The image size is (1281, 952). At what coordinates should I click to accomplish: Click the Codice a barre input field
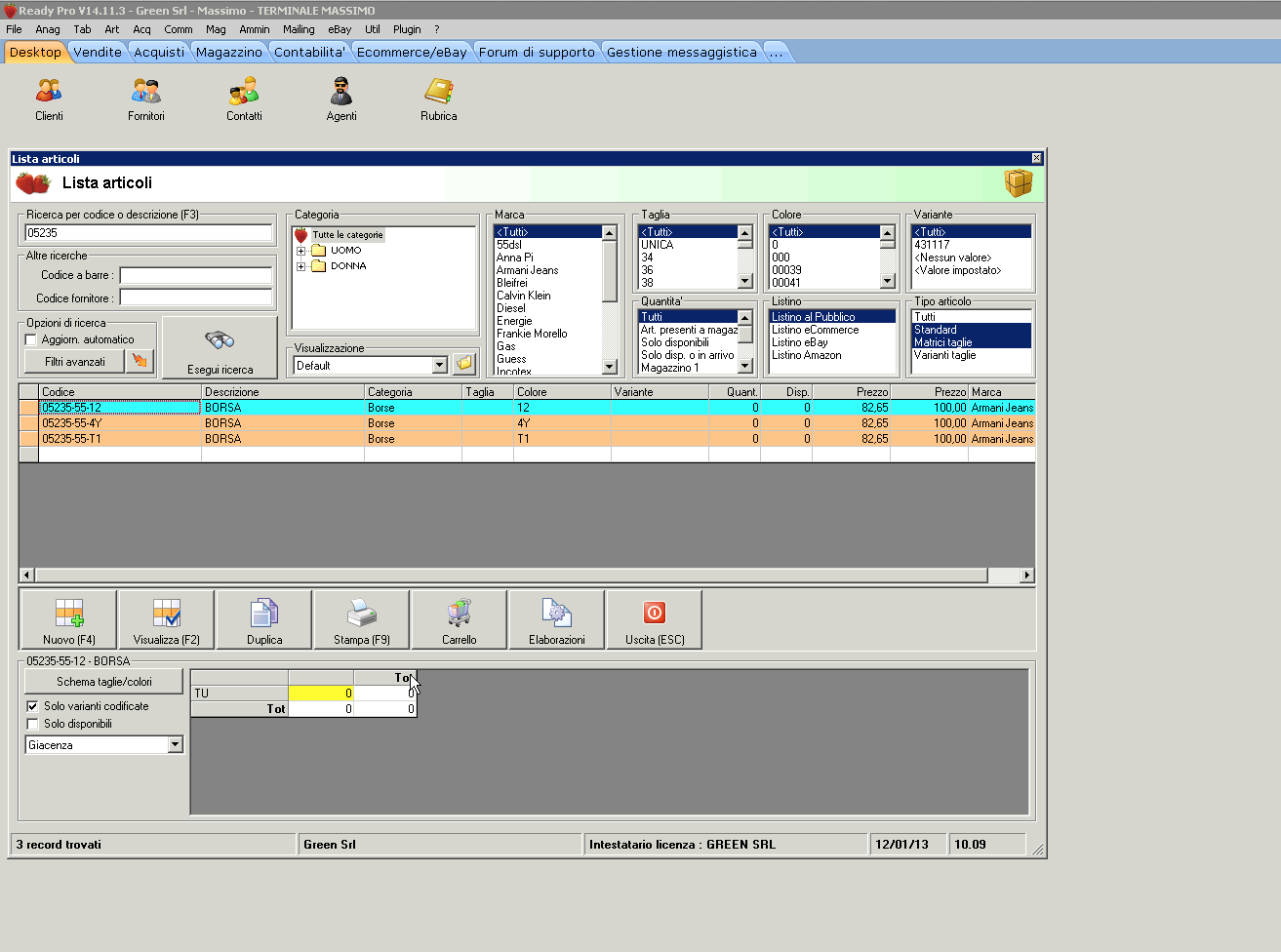(x=195, y=276)
